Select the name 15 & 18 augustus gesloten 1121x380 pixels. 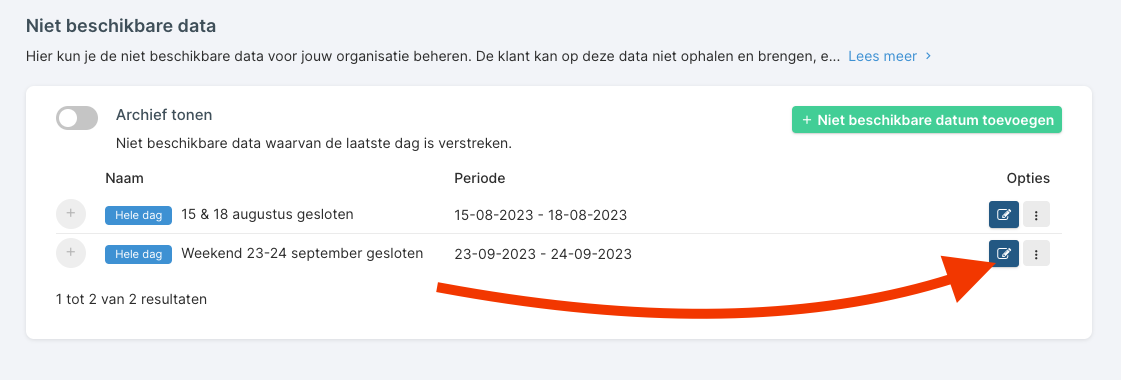267,214
